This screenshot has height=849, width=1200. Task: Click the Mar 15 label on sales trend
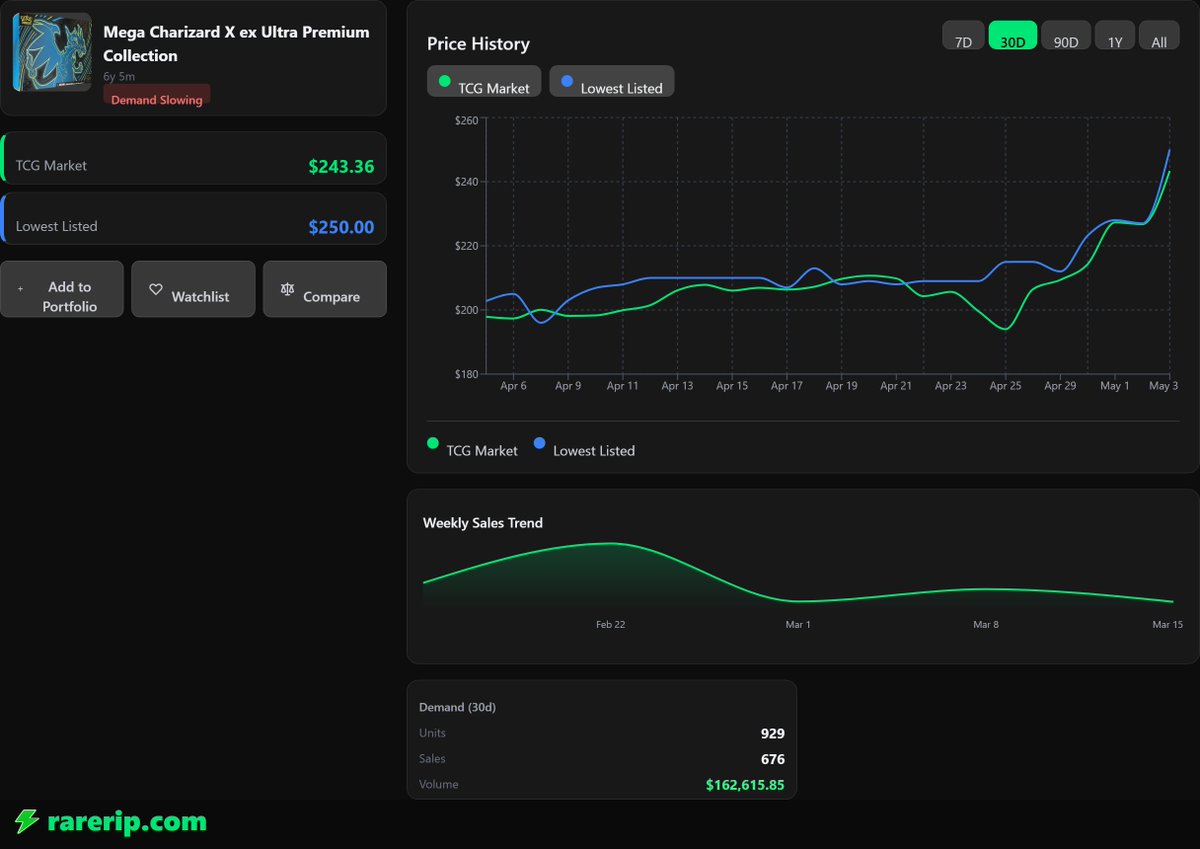(1167, 624)
